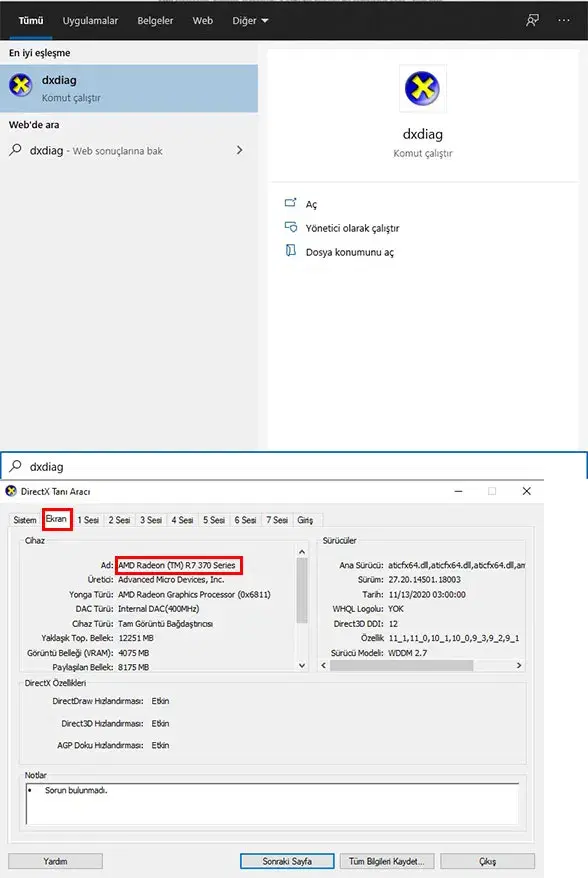Image resolution: width=588 pixels, height=878 pixels.
Task: Click the 8175 MB shared memory value
Action: pos(133,667)
